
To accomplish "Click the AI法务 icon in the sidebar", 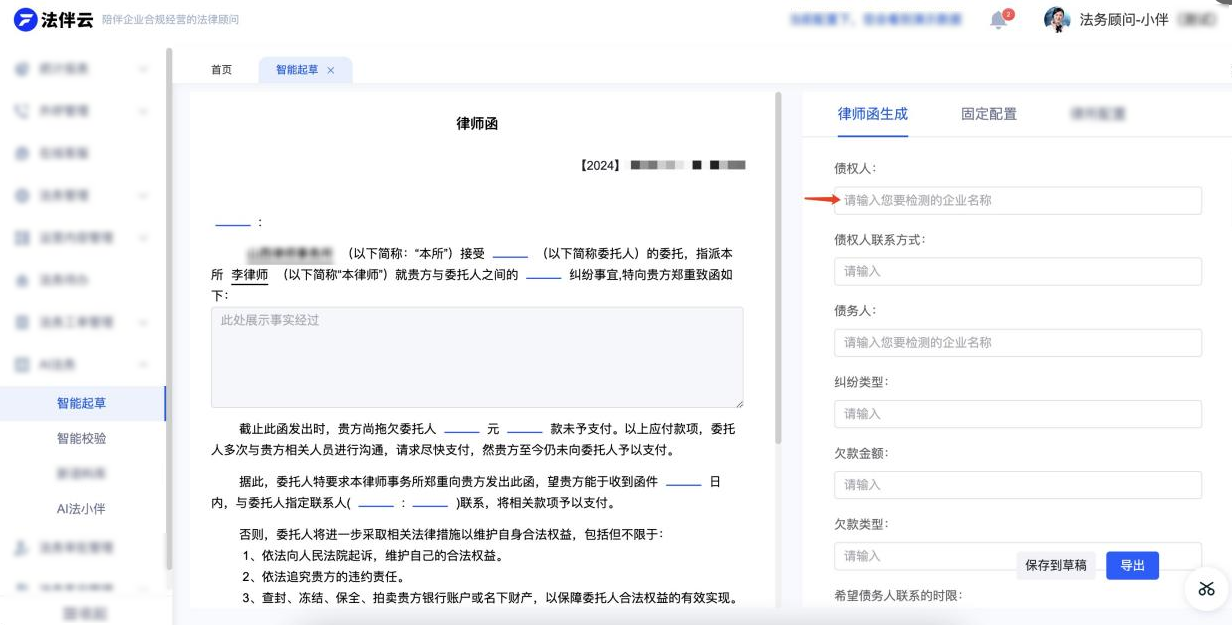I will [x=22, y=365].
